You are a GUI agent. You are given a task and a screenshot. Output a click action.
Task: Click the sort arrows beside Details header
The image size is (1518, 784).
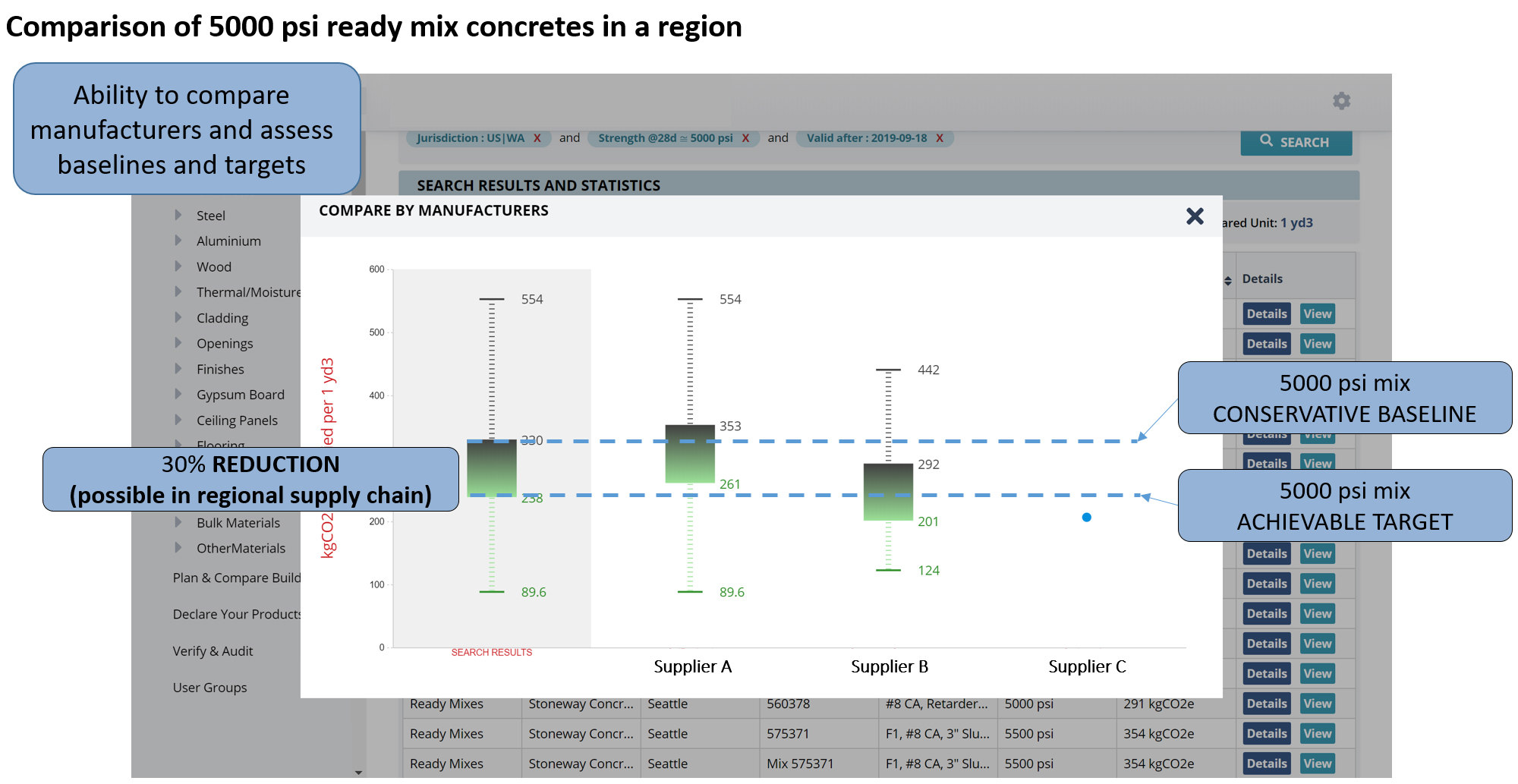coord(1227,281)
